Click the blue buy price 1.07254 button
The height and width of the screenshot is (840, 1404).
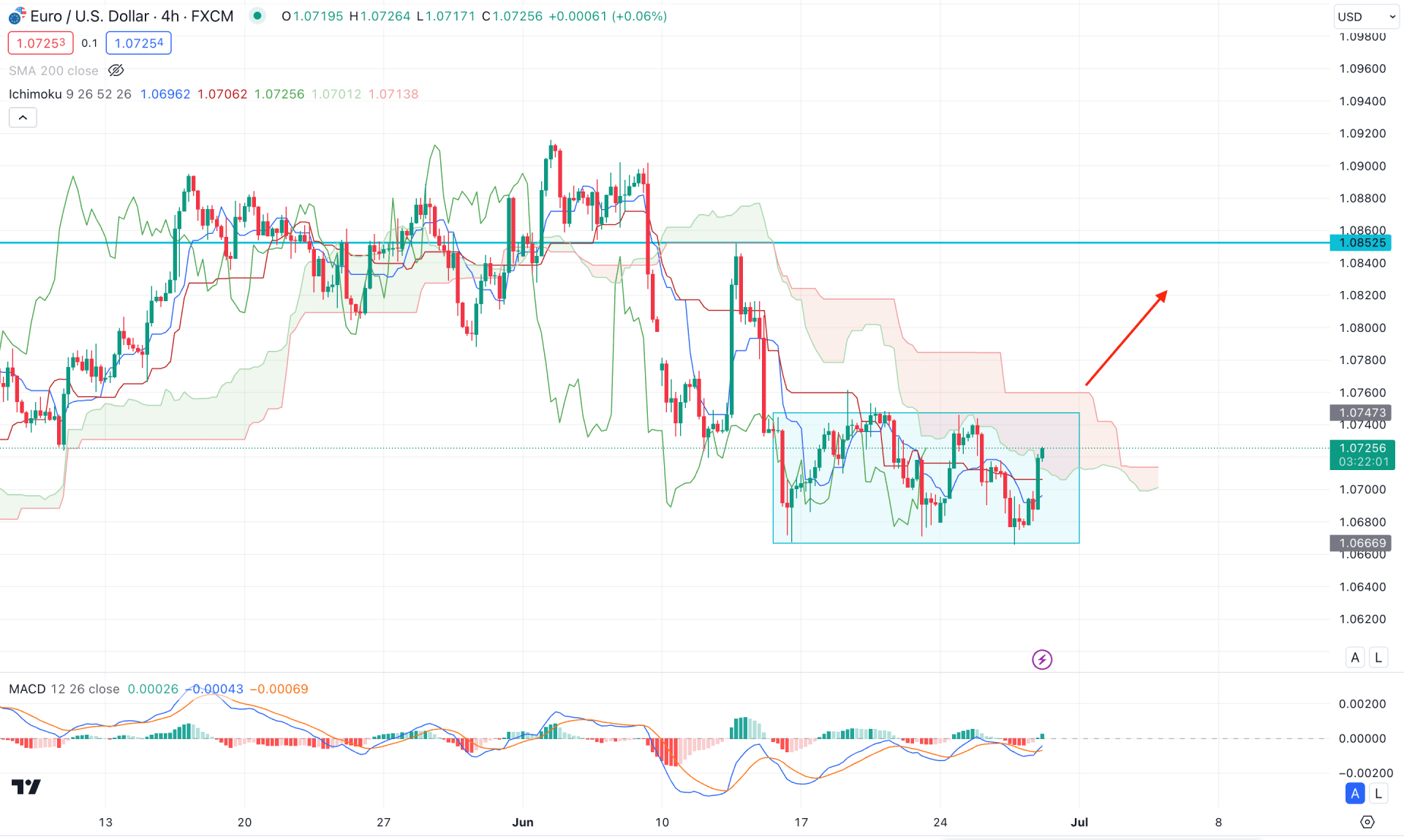(139, 43)
